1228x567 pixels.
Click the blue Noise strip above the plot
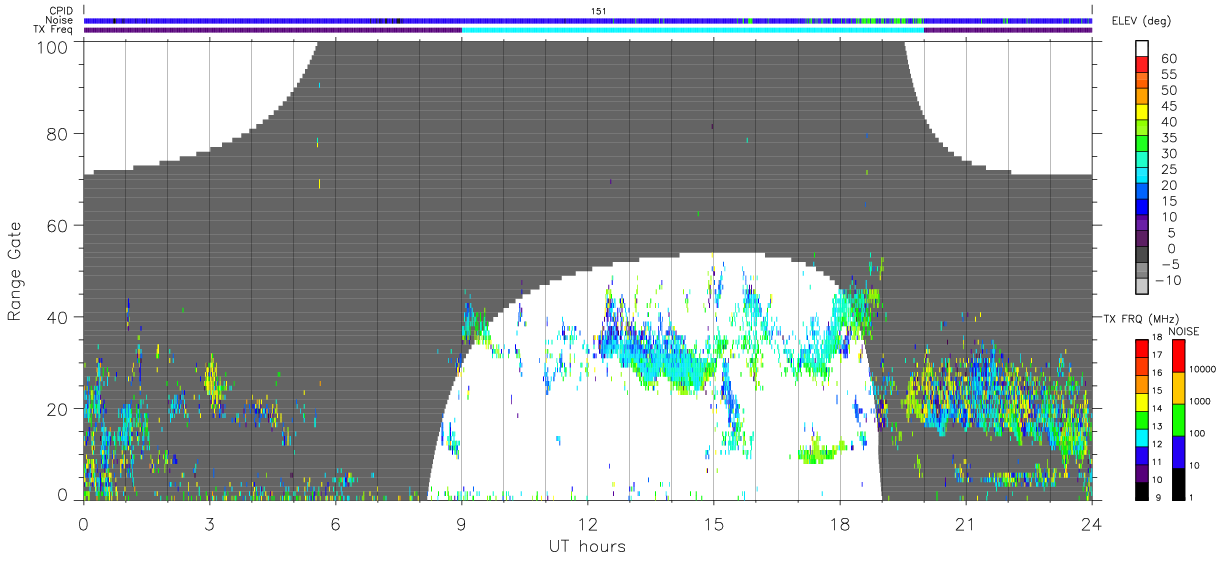[x=587, y=20]
